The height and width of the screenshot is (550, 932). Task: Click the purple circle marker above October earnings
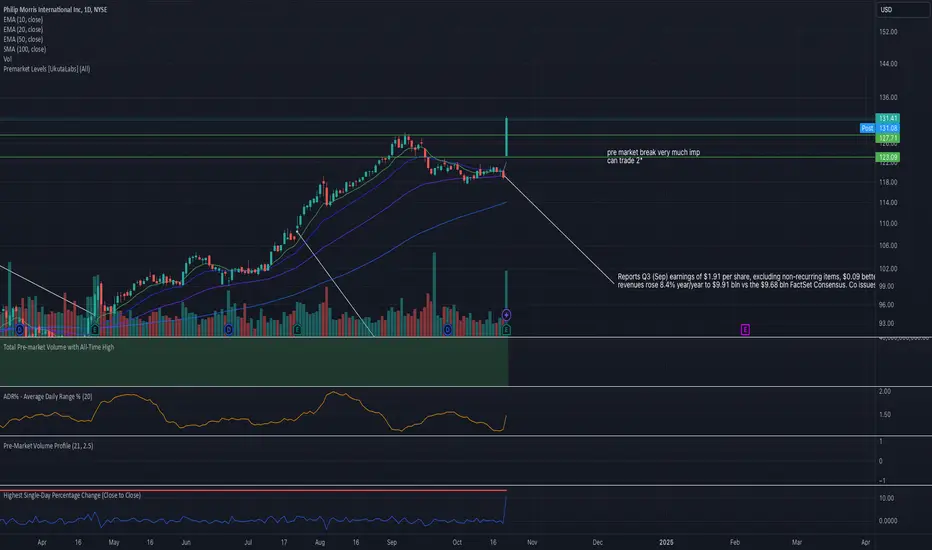(x=506, y=315)
